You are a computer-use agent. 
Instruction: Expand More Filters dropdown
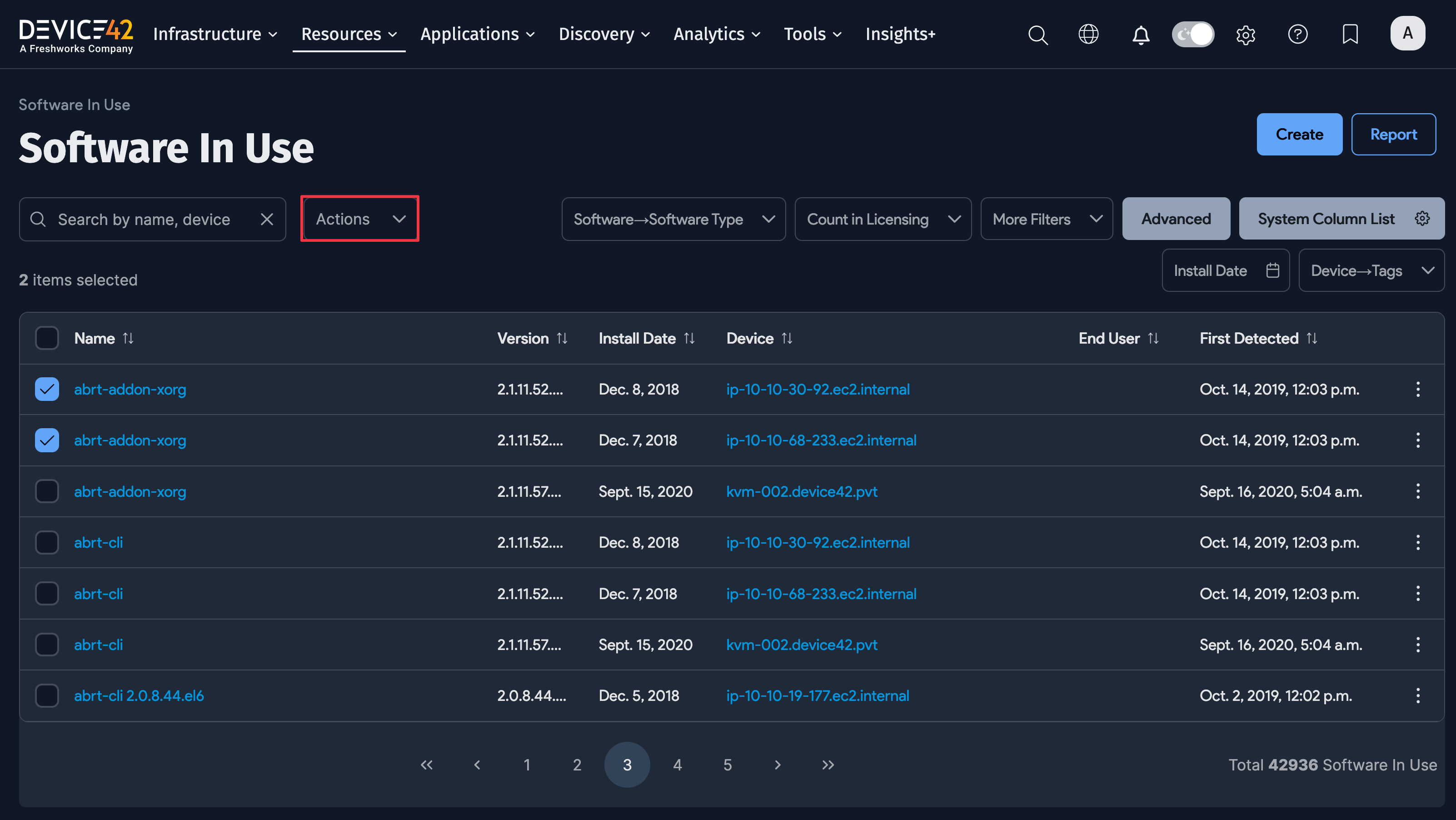[x=1046, y=220]
